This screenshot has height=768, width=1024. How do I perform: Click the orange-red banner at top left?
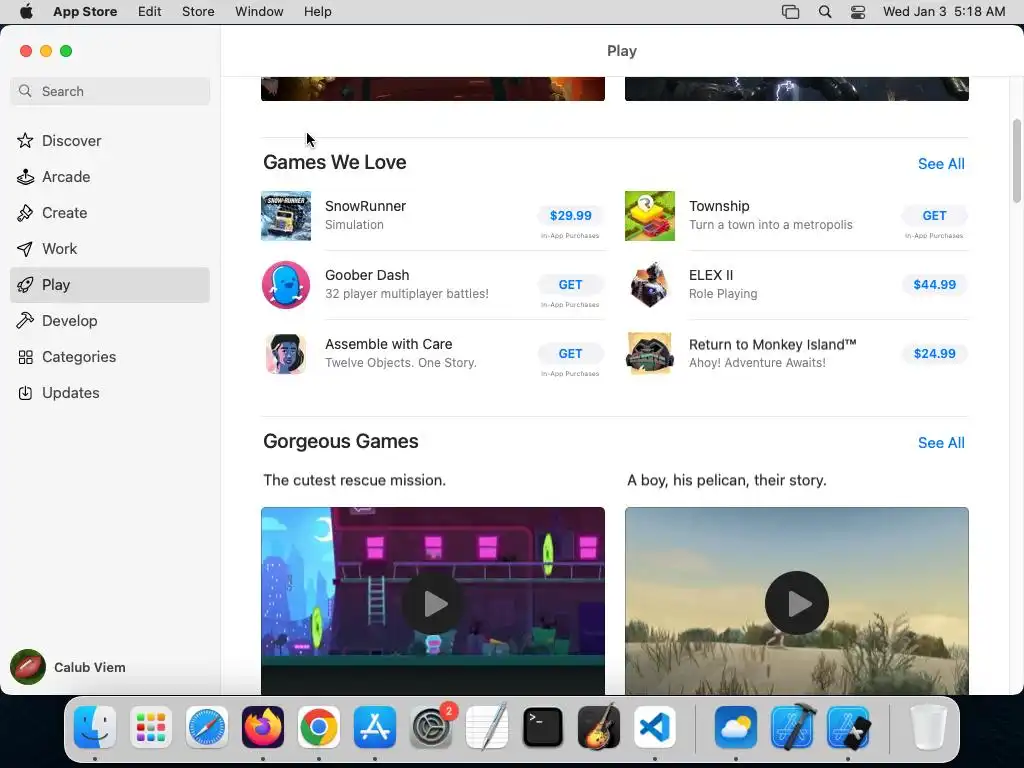[x=432, y=89]
